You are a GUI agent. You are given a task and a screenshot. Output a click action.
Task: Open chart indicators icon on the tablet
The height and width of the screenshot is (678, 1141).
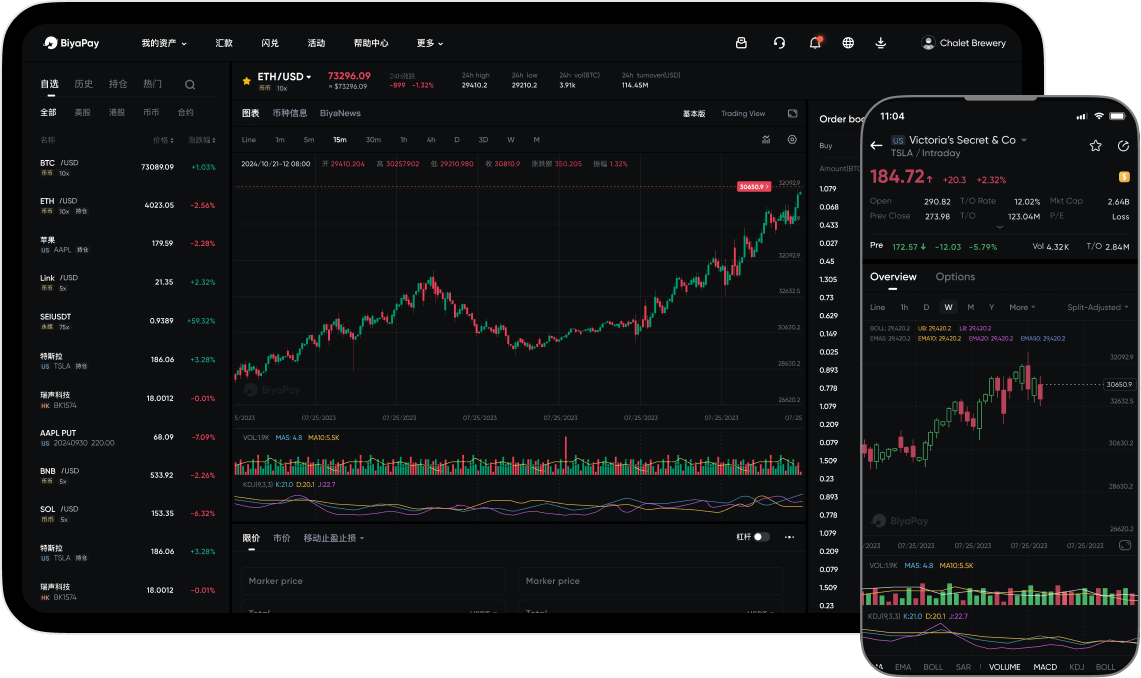coord(766,140)
